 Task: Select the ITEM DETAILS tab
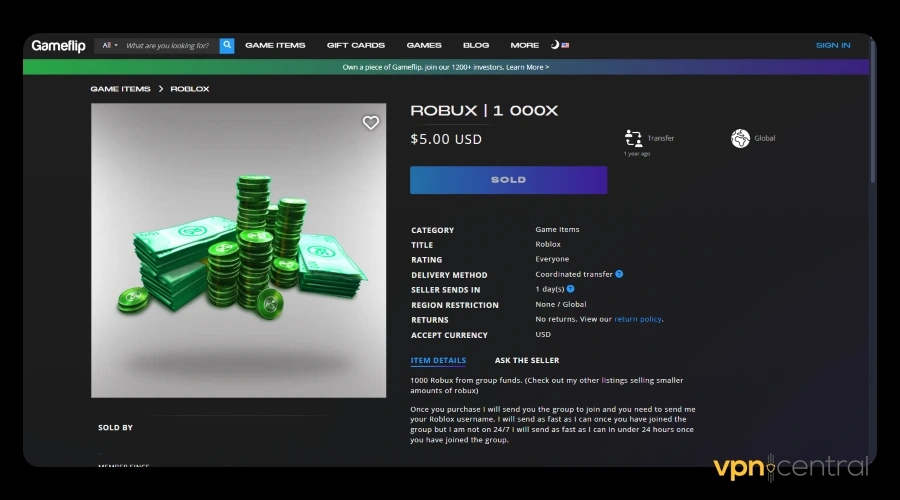(438, 361)
